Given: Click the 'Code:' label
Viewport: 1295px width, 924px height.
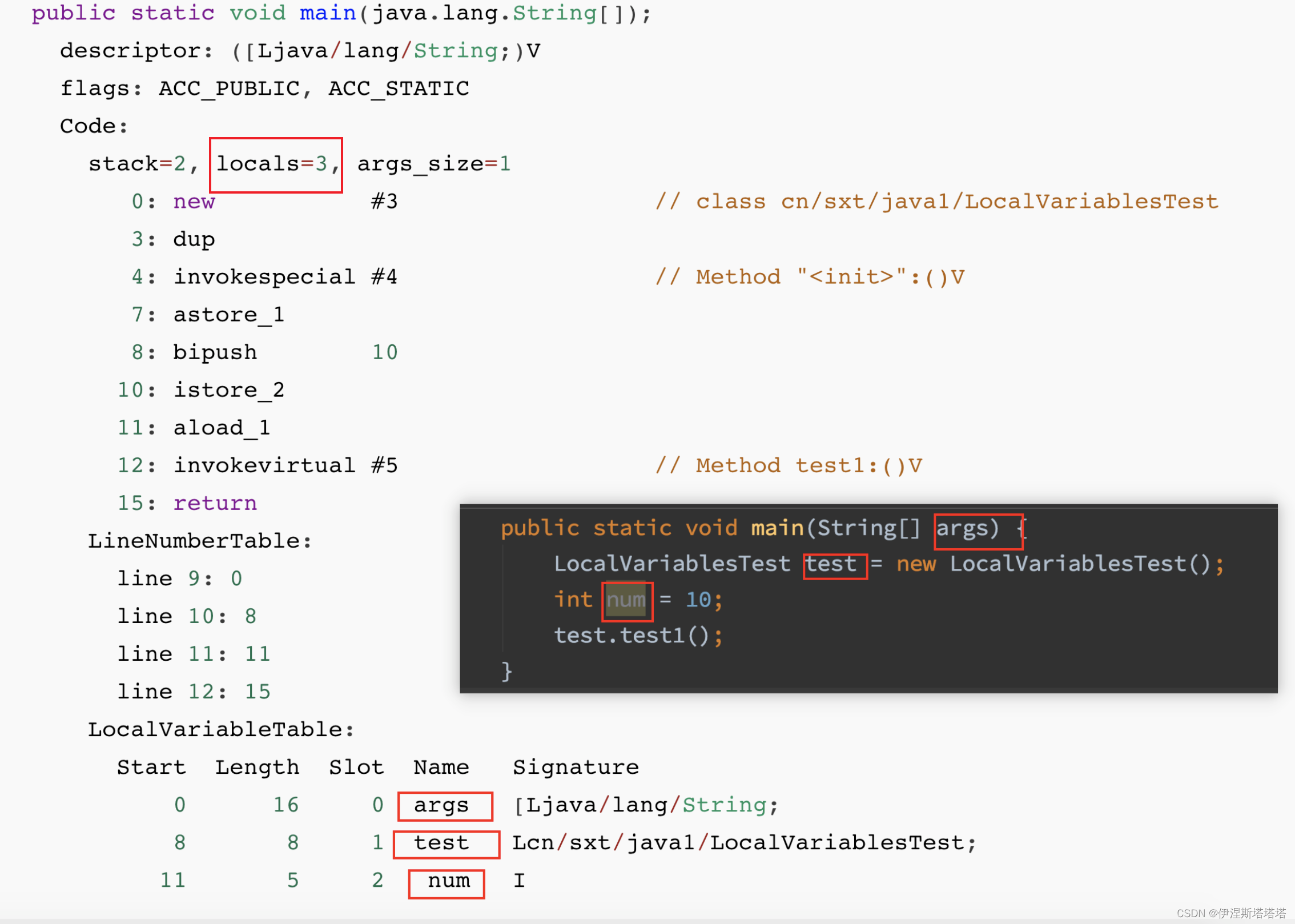Looking at the screenshot, I should pos(94,126).
